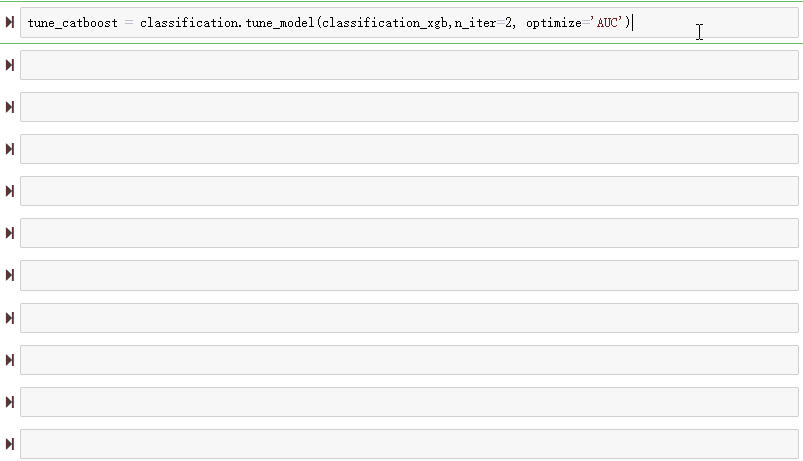
Task: Run the tune_catboost code cell
Action: 9,22
